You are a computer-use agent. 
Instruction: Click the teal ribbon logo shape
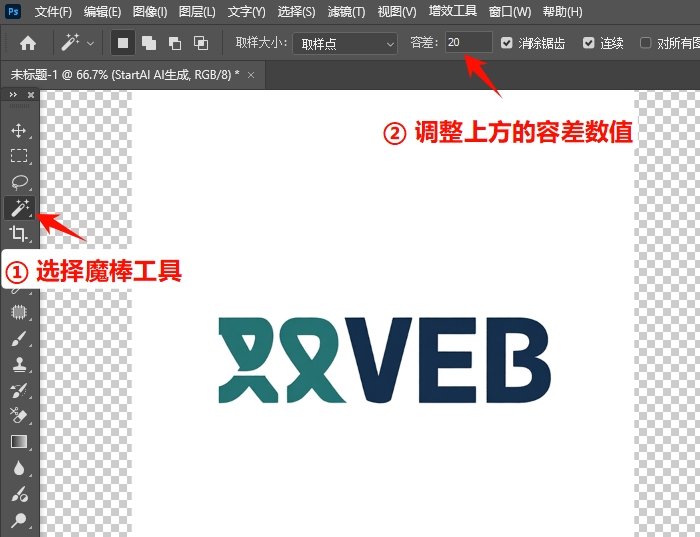point(281,360)
